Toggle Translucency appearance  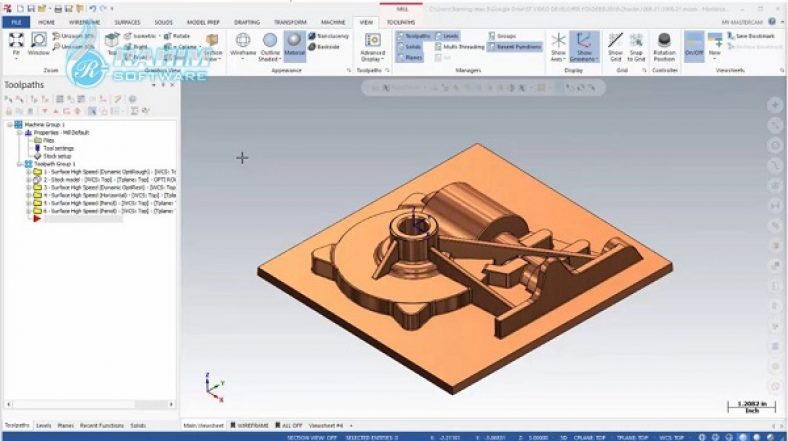pos(328,36)
